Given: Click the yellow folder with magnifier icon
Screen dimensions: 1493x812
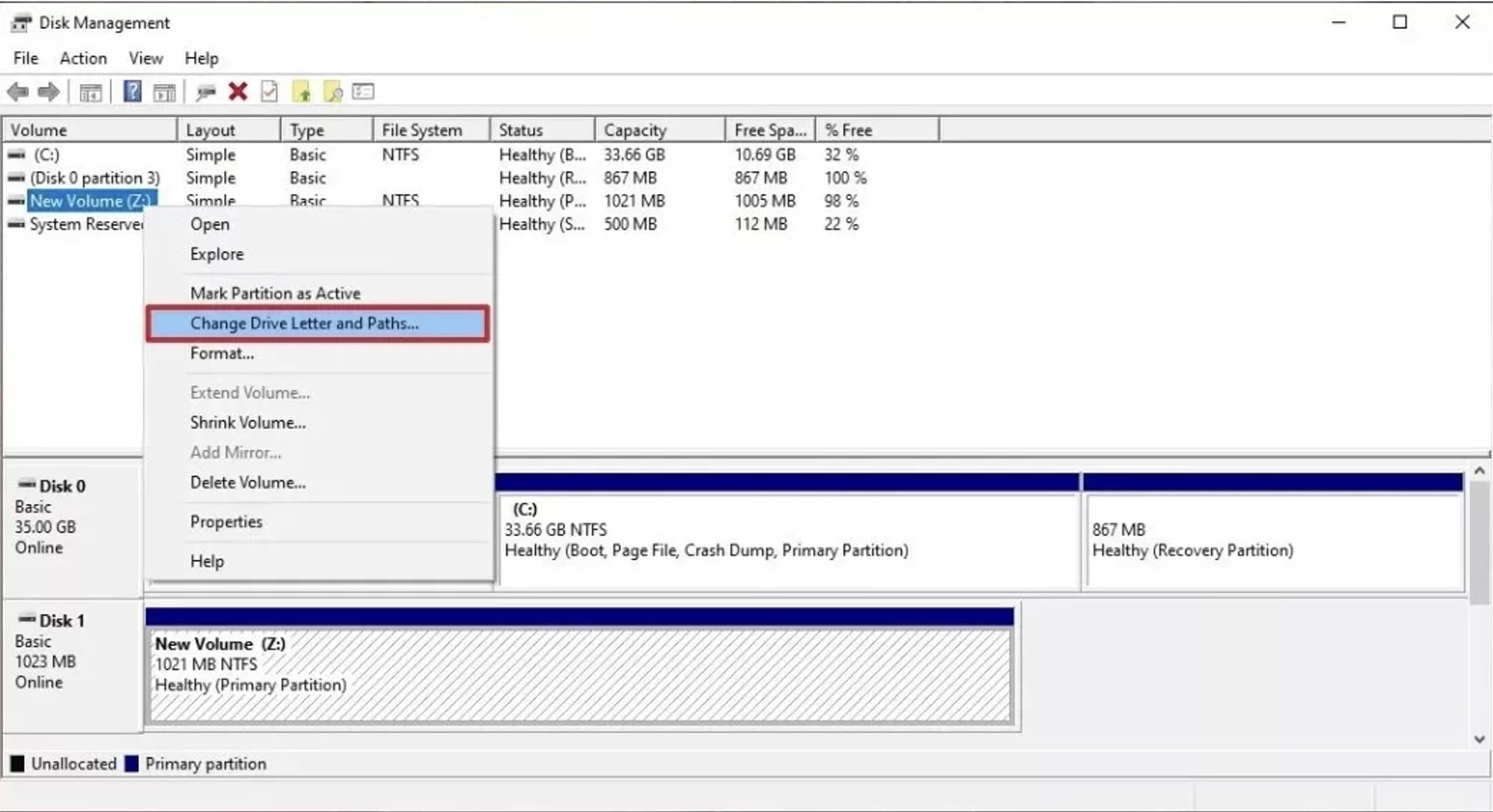Looking at the screenshot, I should tap(333, 92).
